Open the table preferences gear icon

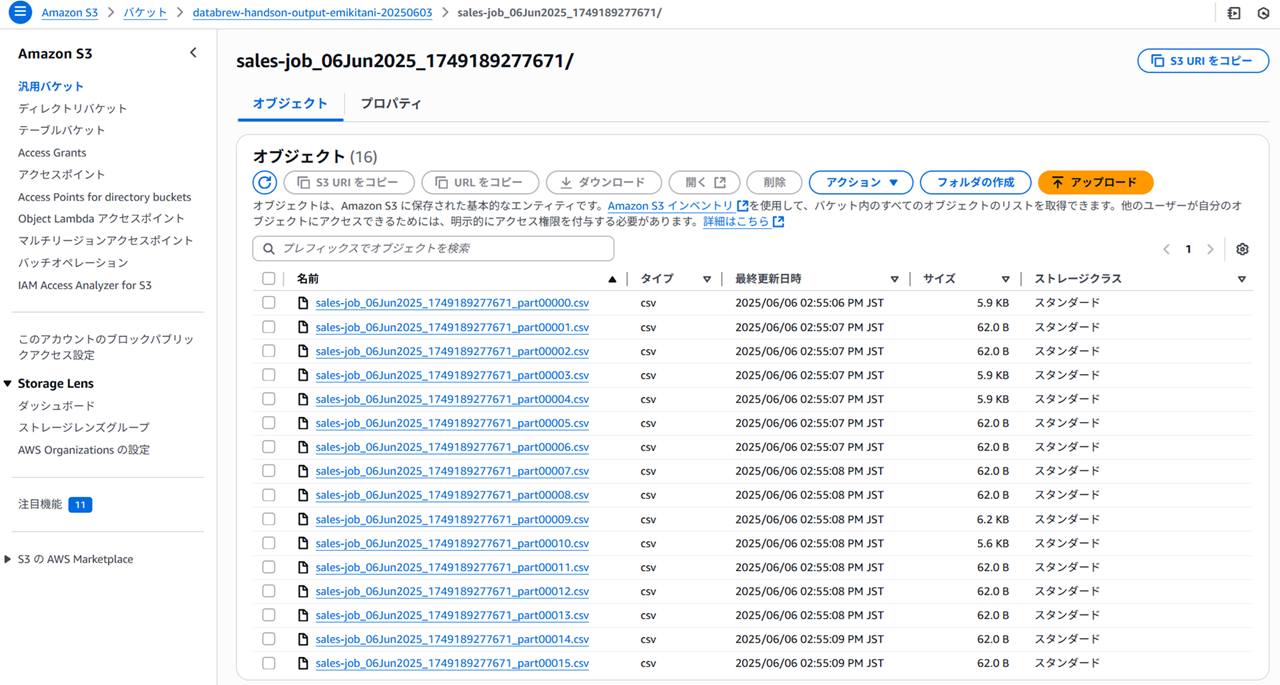click(x=1242, y=249)
